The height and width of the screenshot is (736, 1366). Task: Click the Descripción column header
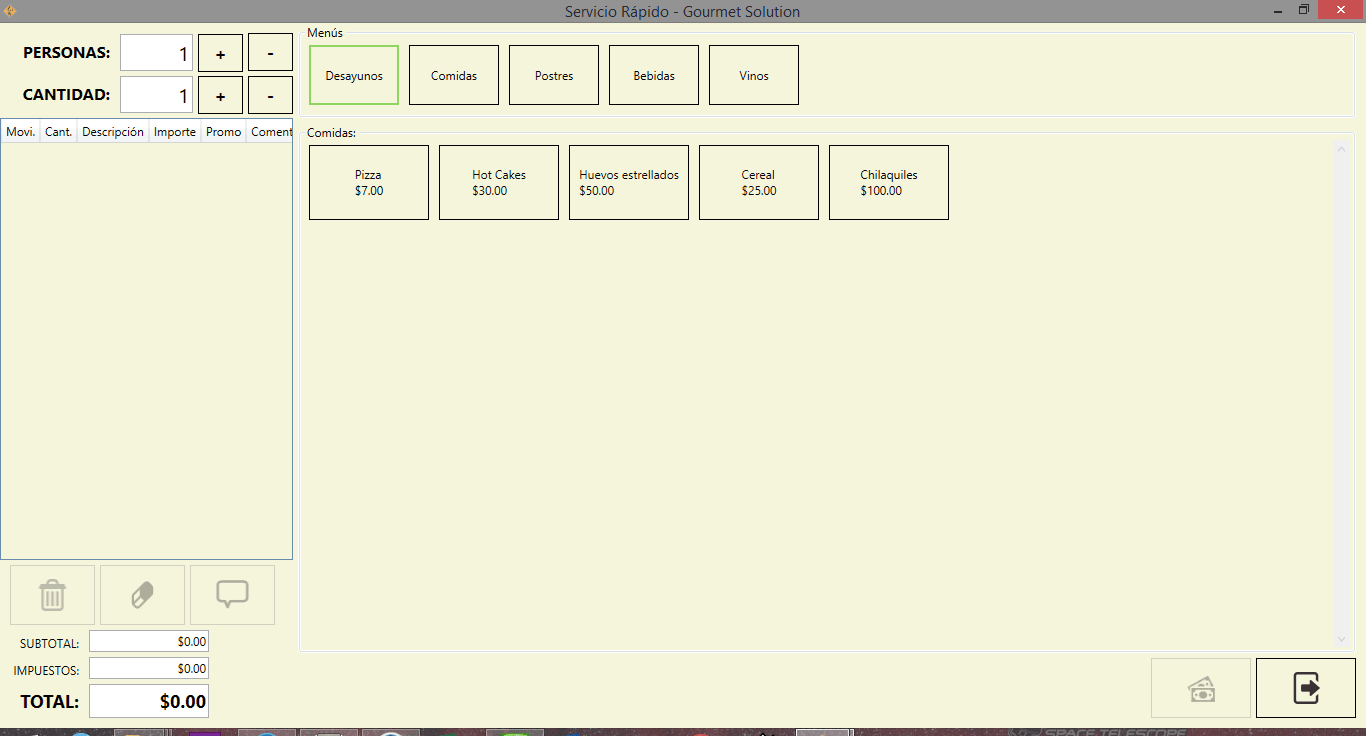tap(113, 132)
